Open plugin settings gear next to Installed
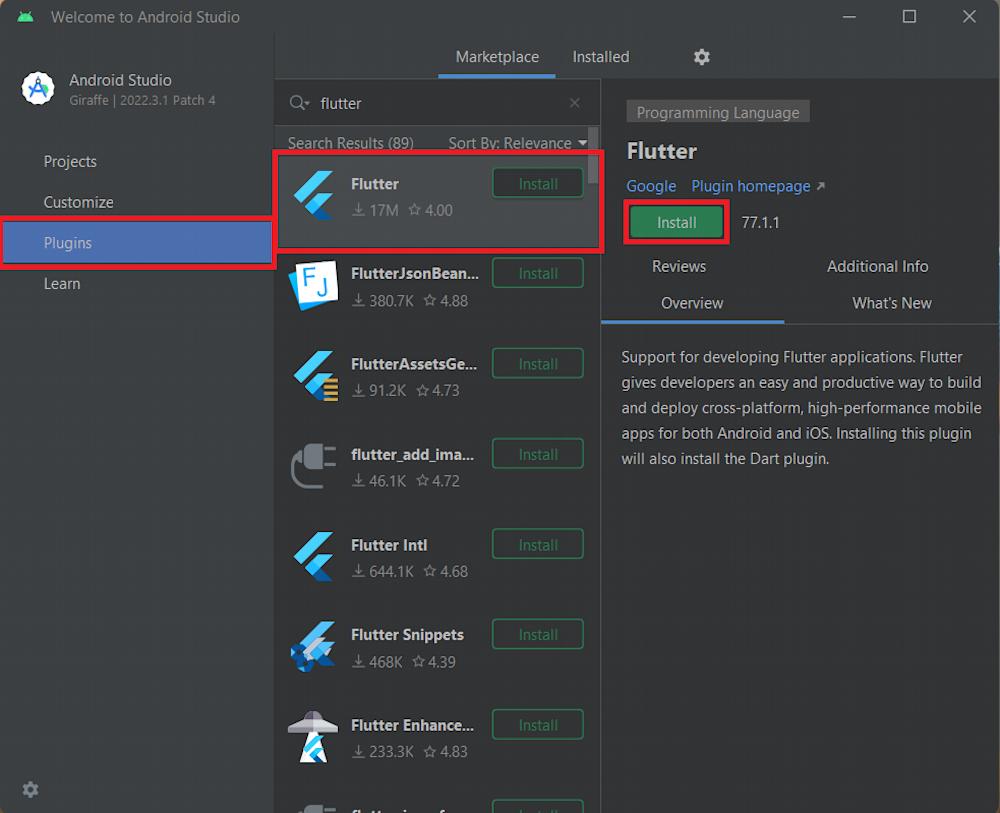This screenshot has width=1000, height=813. (702, 57)
